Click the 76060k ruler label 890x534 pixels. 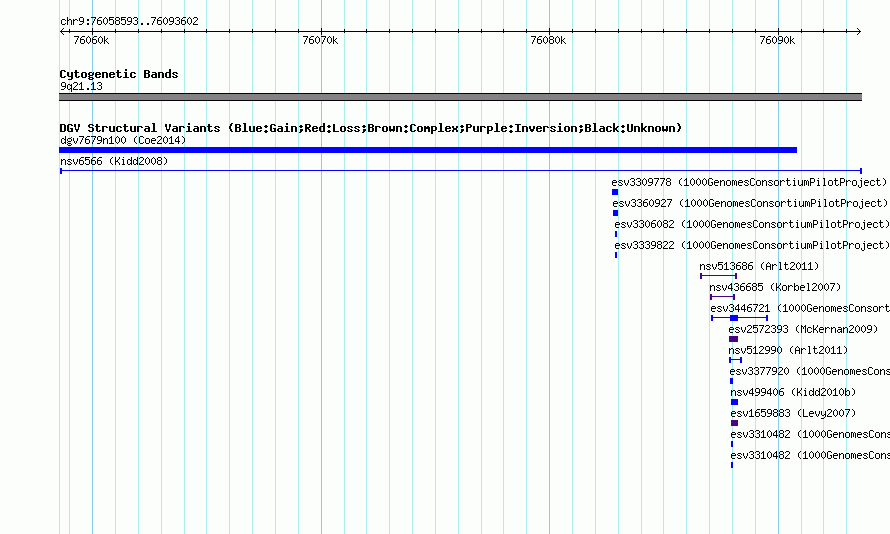click(x=91, y=40)
